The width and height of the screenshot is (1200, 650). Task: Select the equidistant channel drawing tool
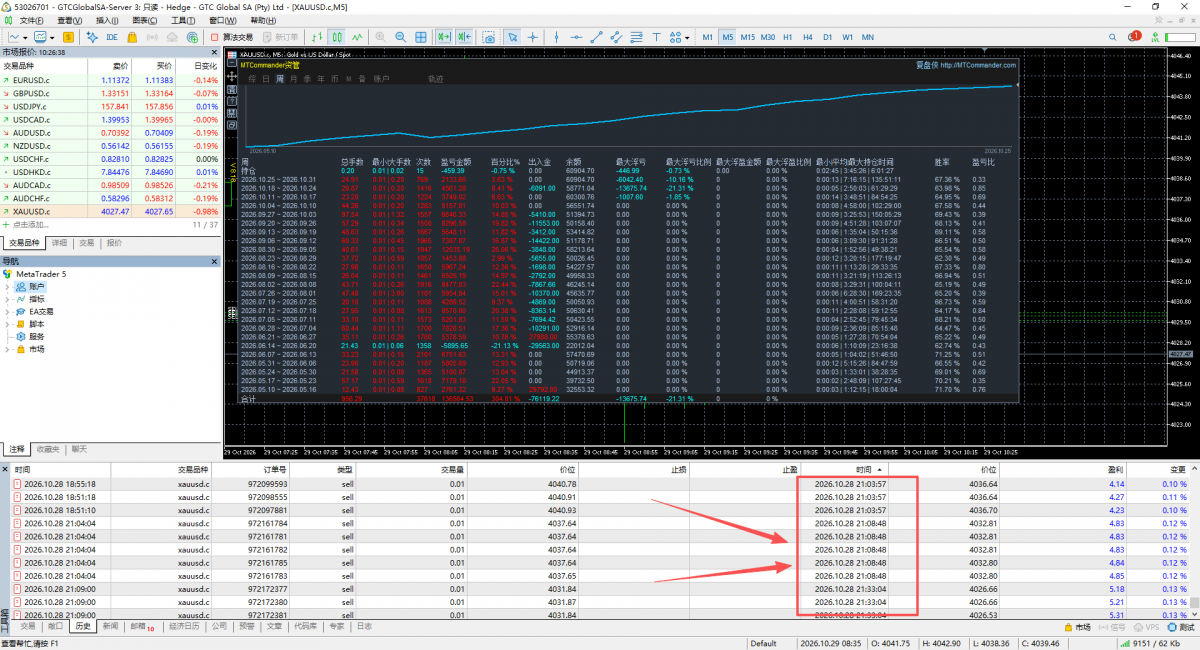point(616,37)
